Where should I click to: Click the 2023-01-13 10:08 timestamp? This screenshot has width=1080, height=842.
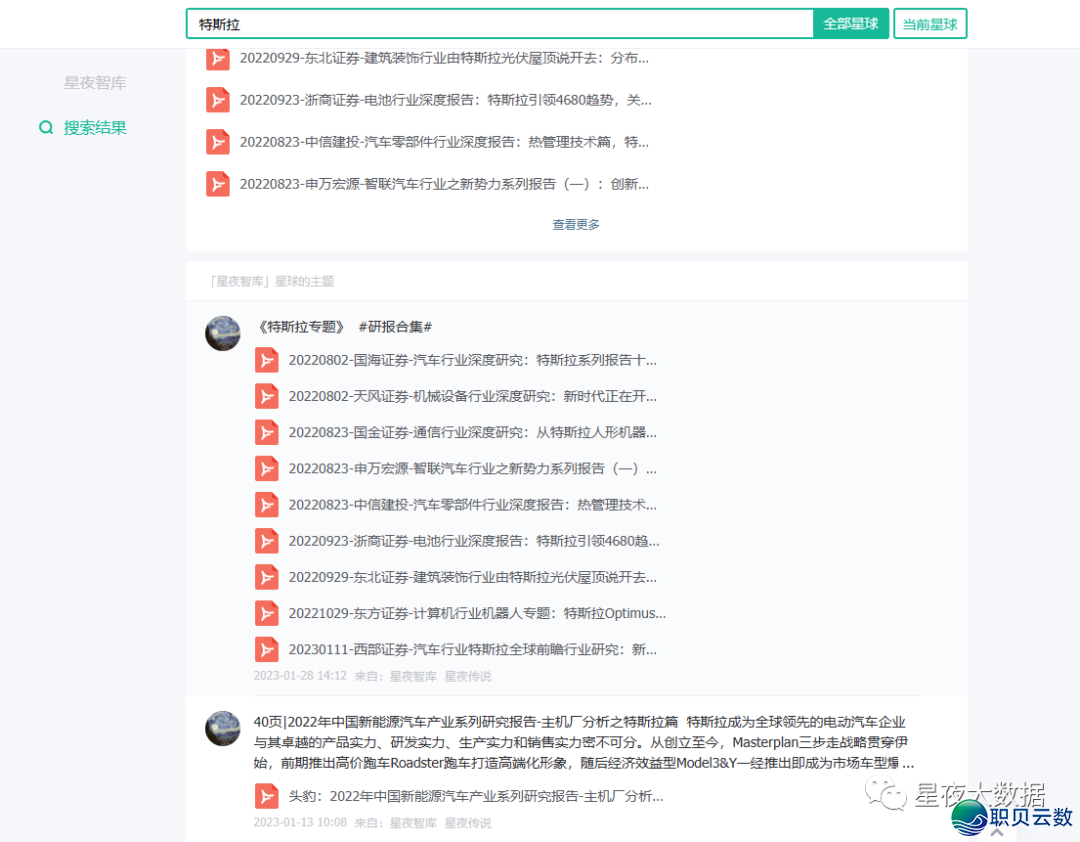300,822
